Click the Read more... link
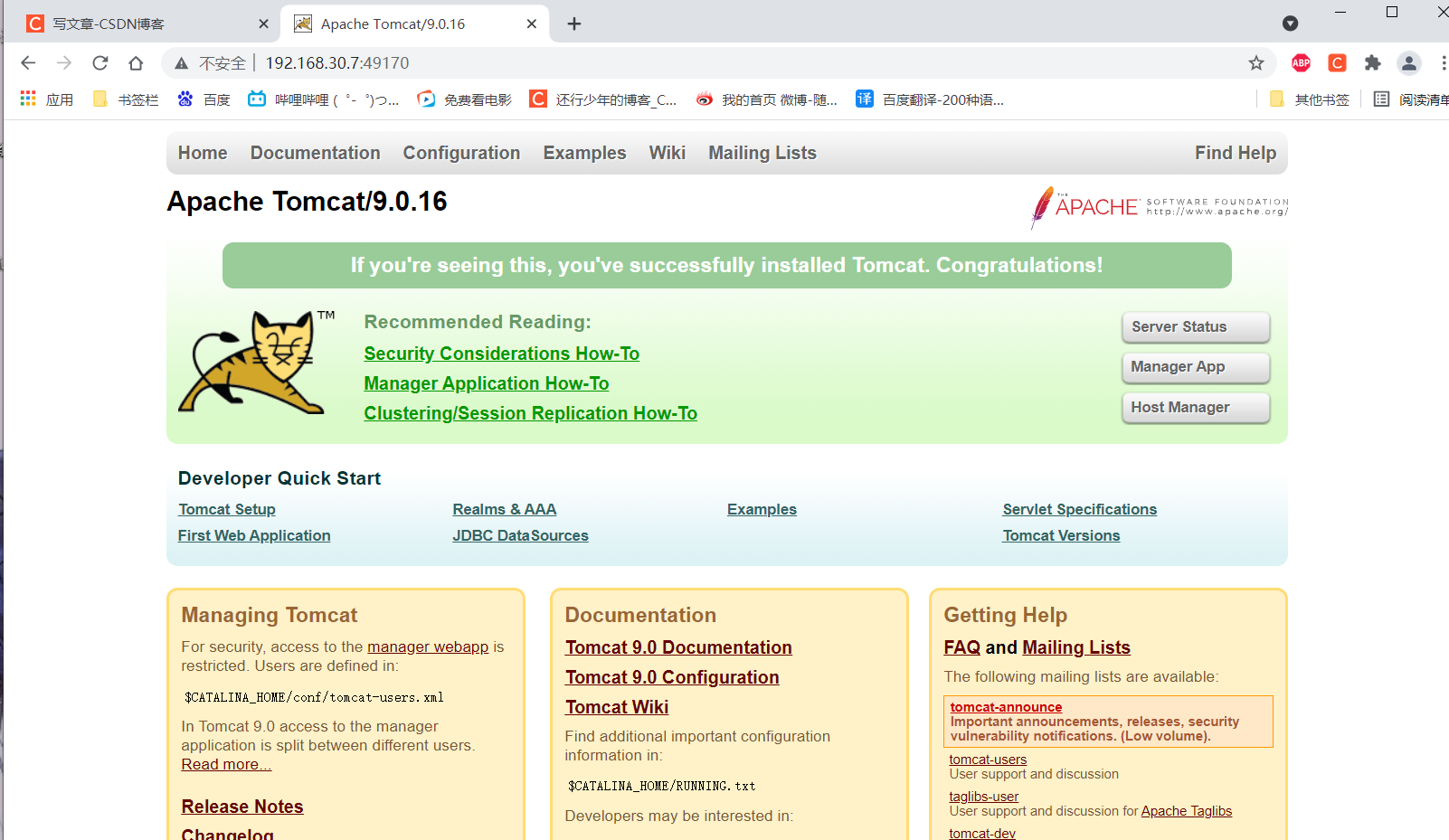This screenshot has height=840, width=1449. [226, 764]
